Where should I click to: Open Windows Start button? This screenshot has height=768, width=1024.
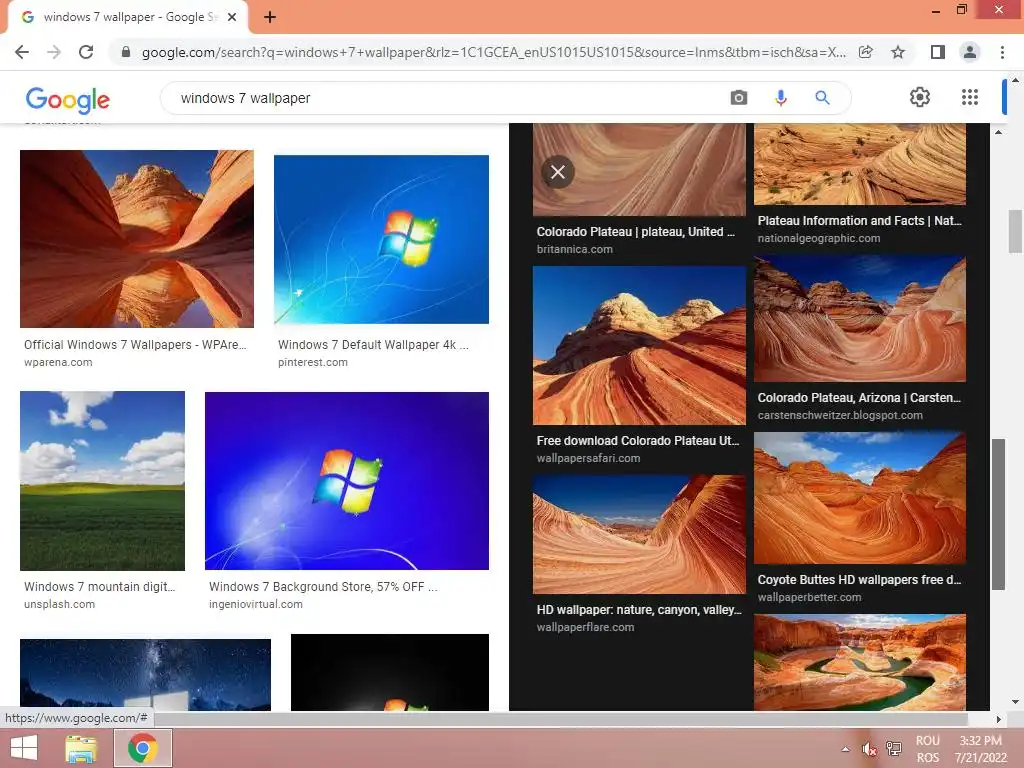pos(24,748)
